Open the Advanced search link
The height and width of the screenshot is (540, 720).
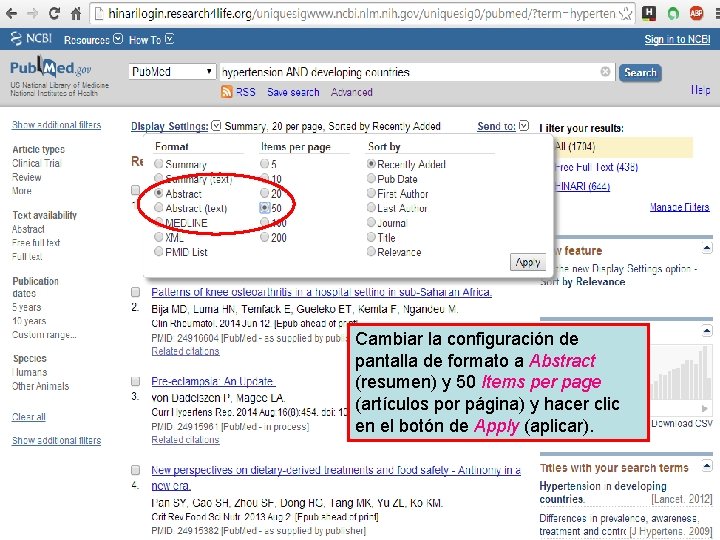tap(351, 92)
